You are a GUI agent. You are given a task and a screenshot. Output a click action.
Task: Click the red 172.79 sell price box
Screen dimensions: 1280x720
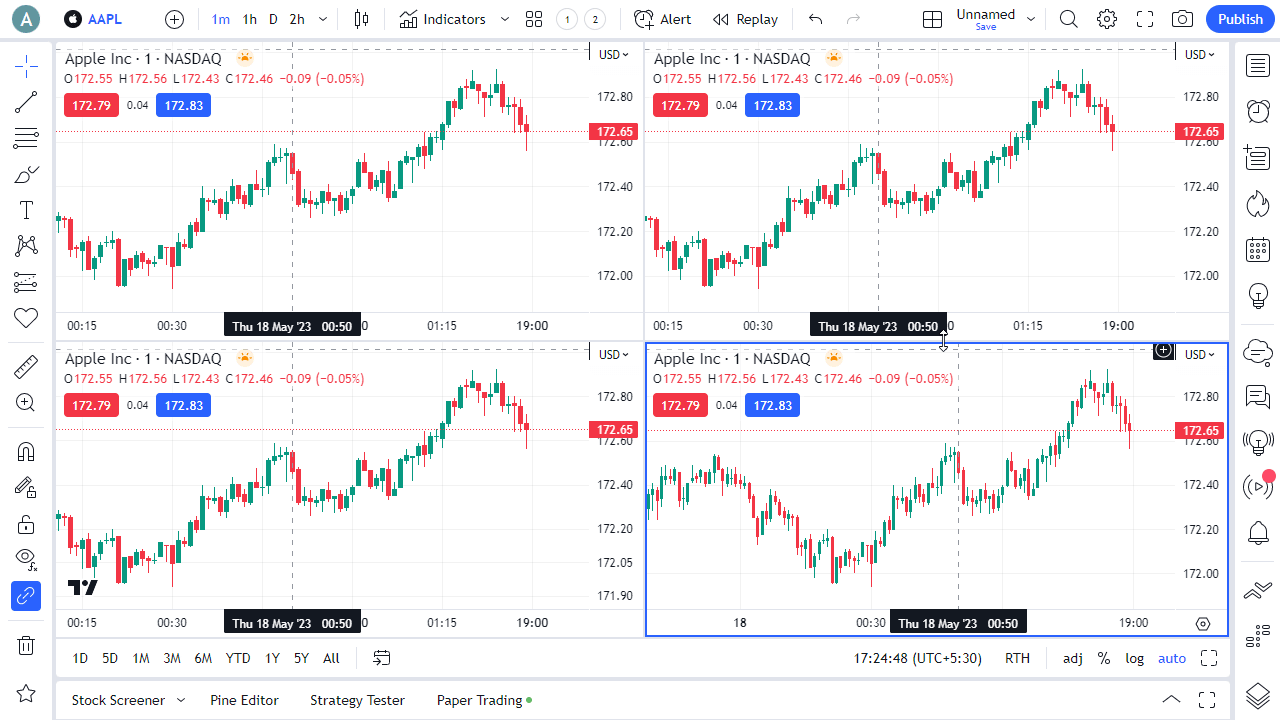[x=91, y=105]
